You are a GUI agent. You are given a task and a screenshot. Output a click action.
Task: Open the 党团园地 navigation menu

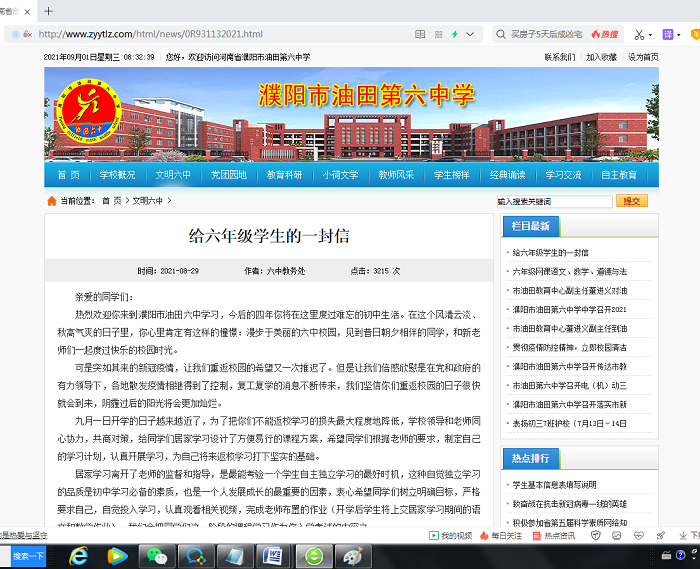click(229, 175)
